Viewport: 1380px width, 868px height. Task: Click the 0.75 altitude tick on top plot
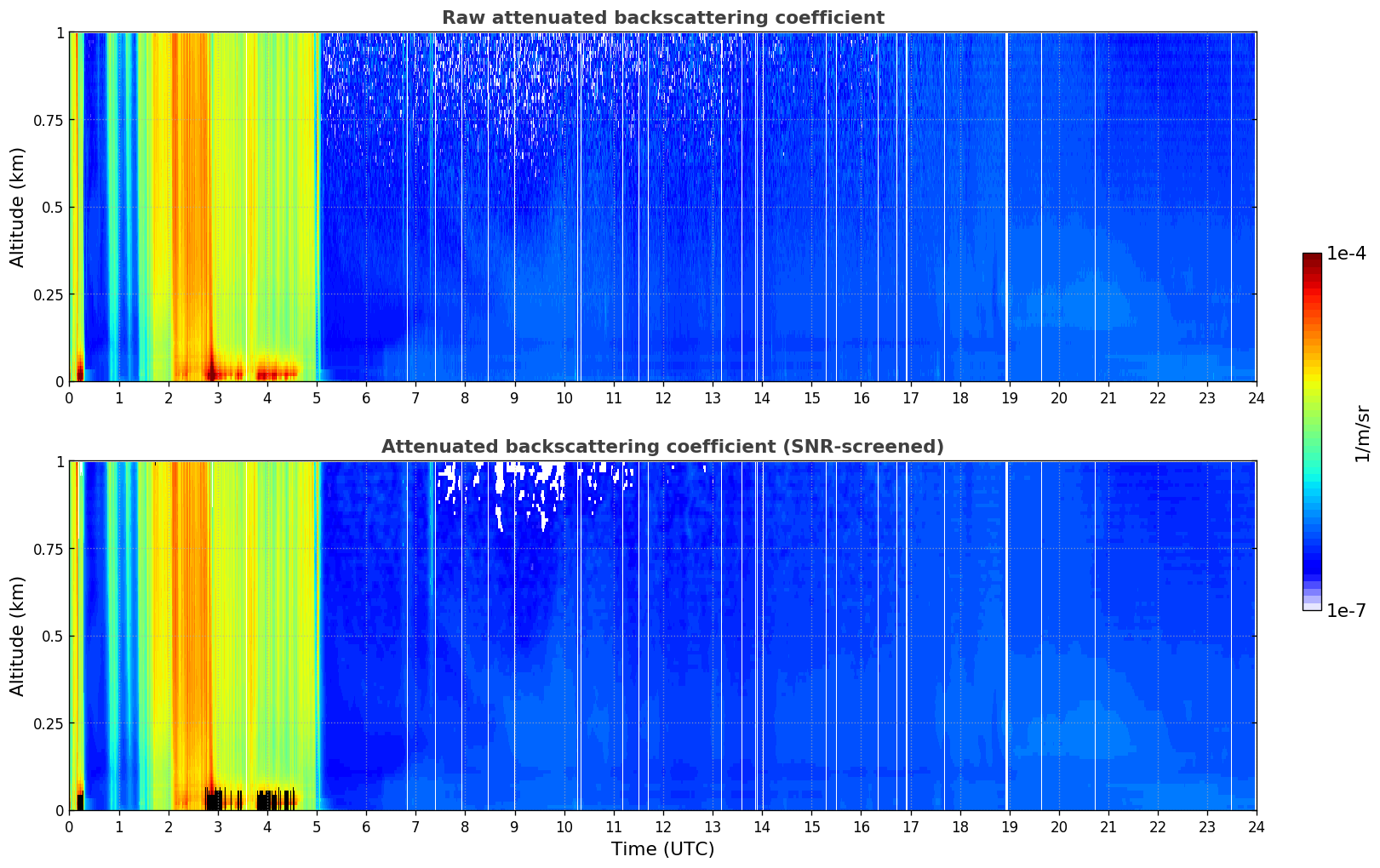(x=48, y=121)
